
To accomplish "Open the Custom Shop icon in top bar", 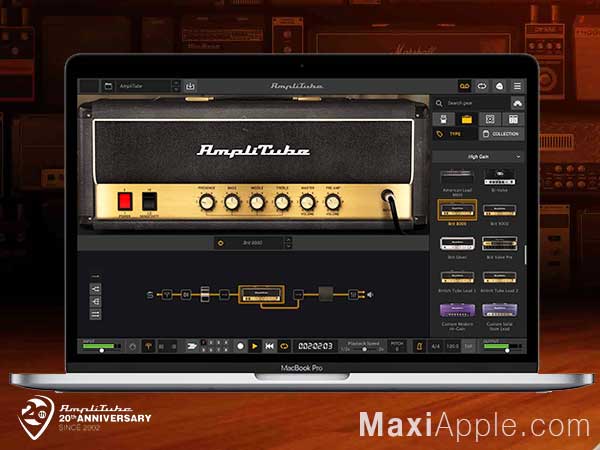I will [x=499, y=86].
